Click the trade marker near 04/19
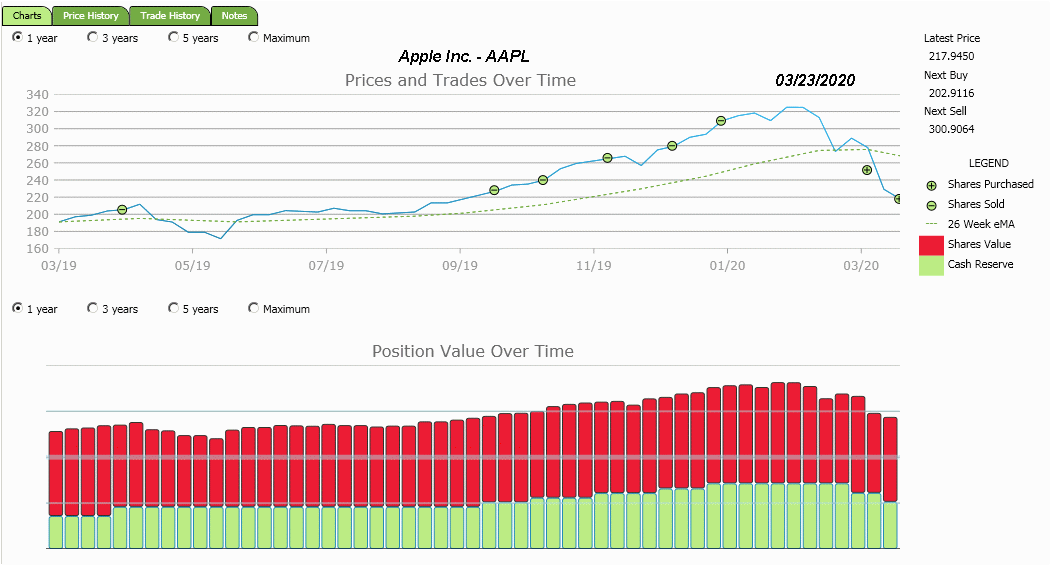Screen dimensions: 1051x566 tap(122, 210)
